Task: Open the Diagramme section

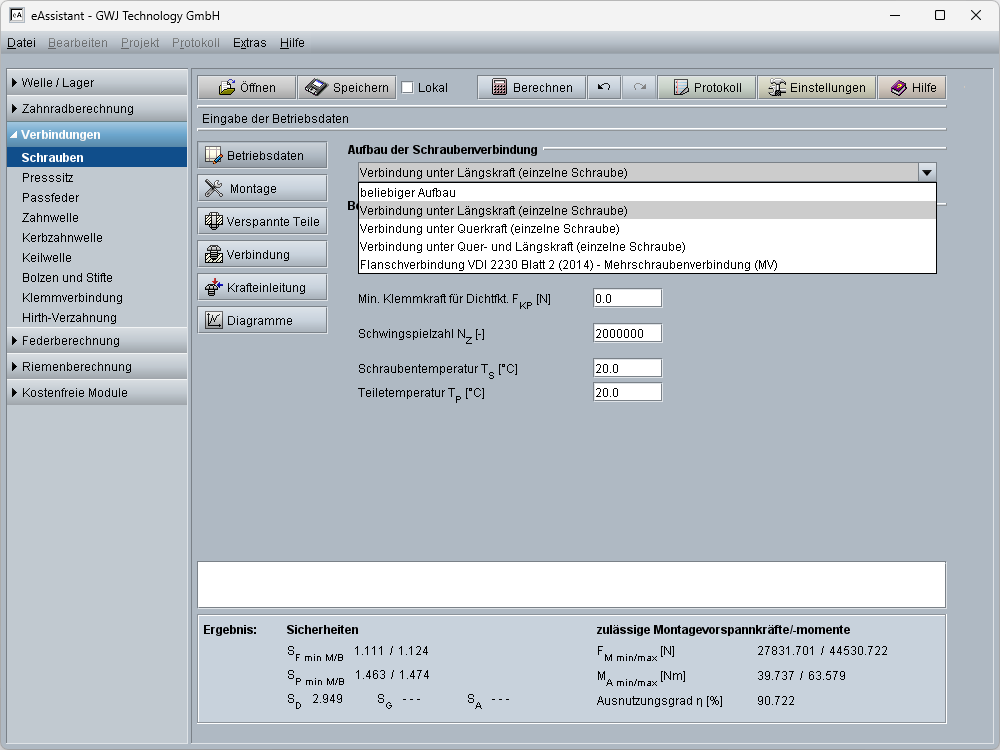Action: click(262, 320)
